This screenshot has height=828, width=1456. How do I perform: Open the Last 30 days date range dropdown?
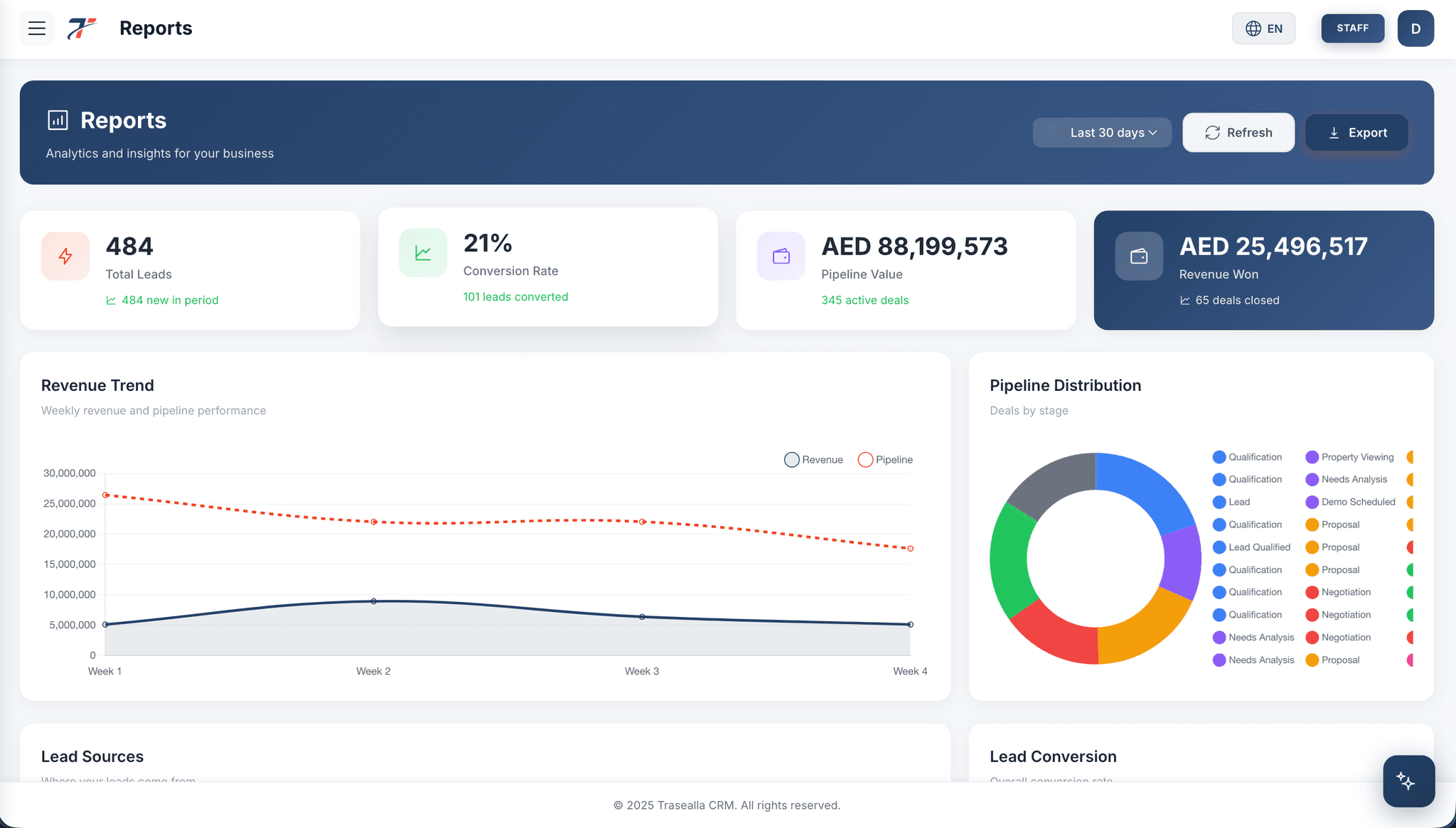point(1102,132)
